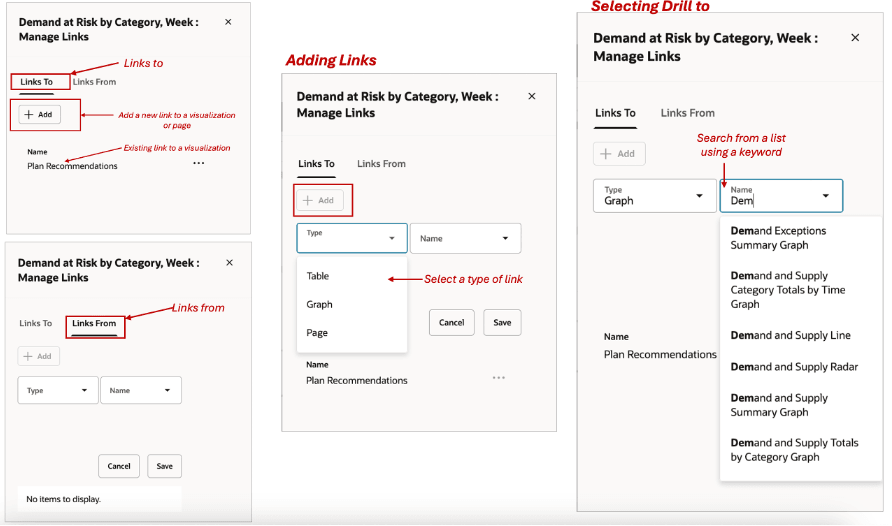Click the ellipsis next to Plan Recommendations in the Adding Links dialog

point(499,378)
